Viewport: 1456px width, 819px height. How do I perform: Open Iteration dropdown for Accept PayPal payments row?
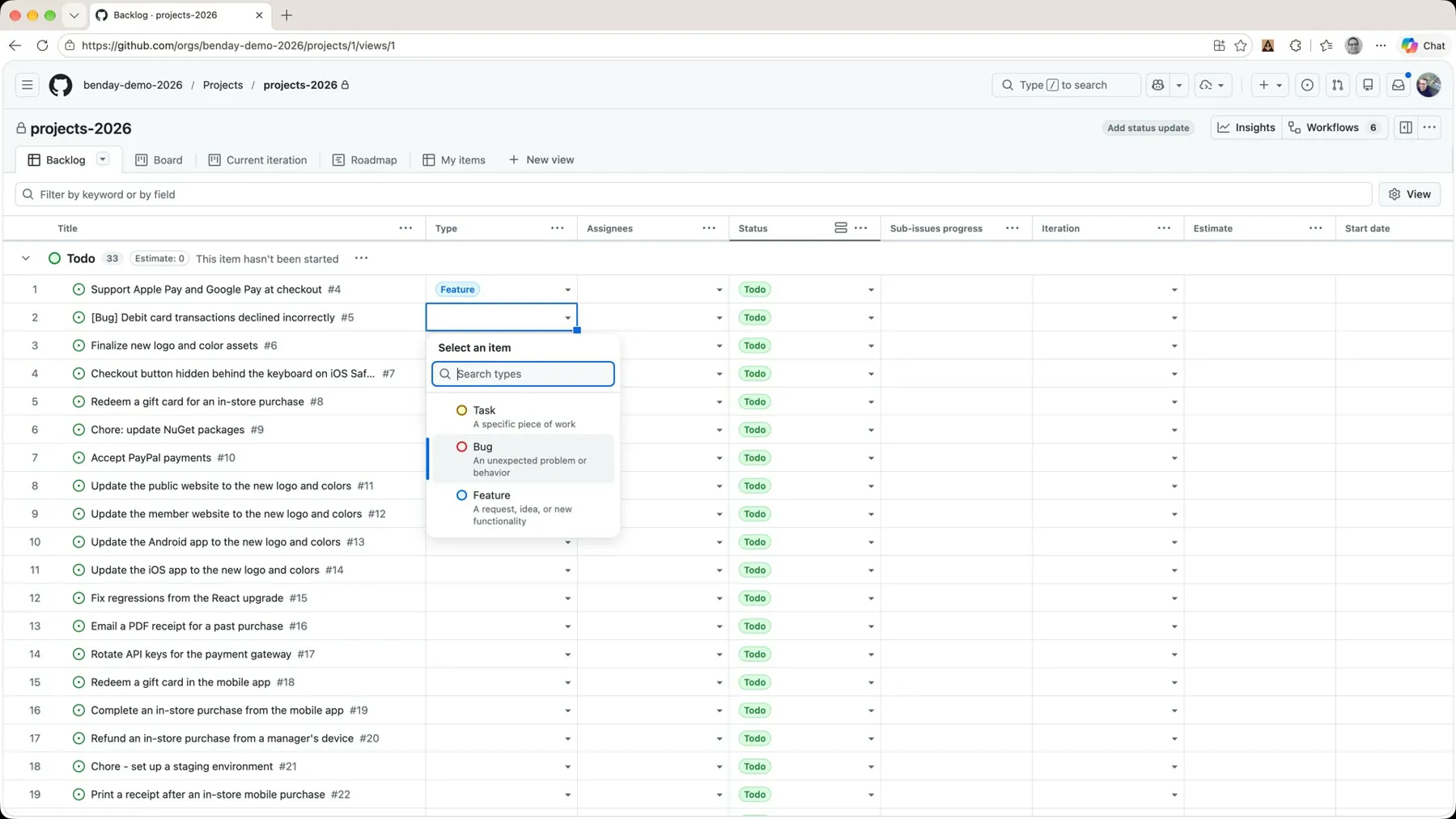[1174, 458]
